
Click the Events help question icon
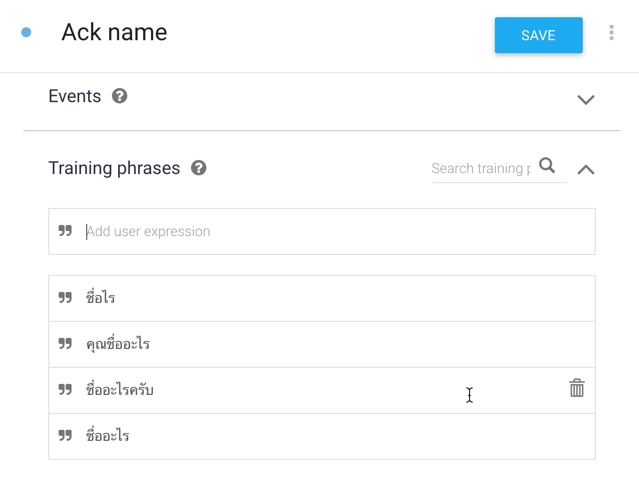click(120, 96)
